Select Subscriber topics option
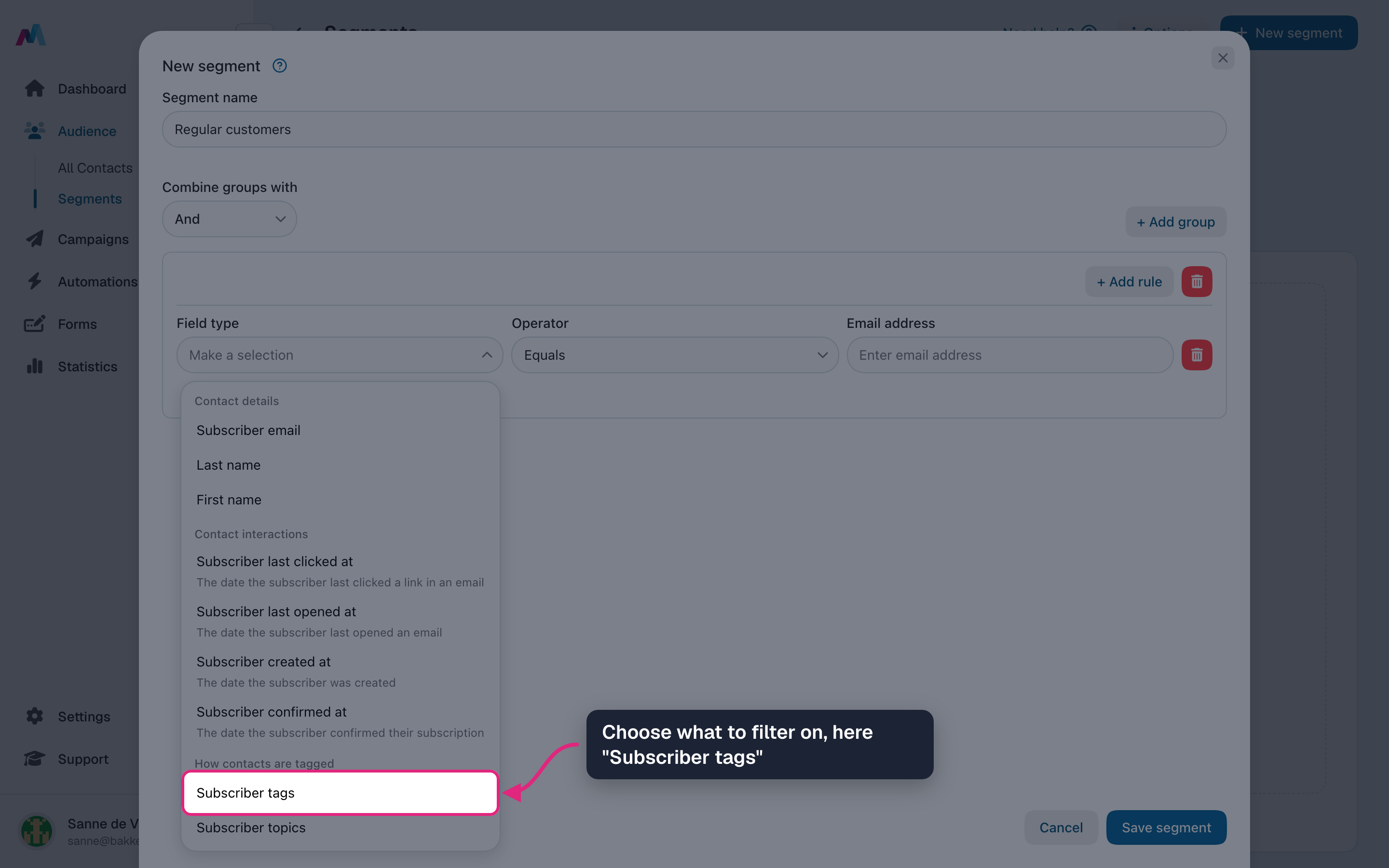 (340, 827)
